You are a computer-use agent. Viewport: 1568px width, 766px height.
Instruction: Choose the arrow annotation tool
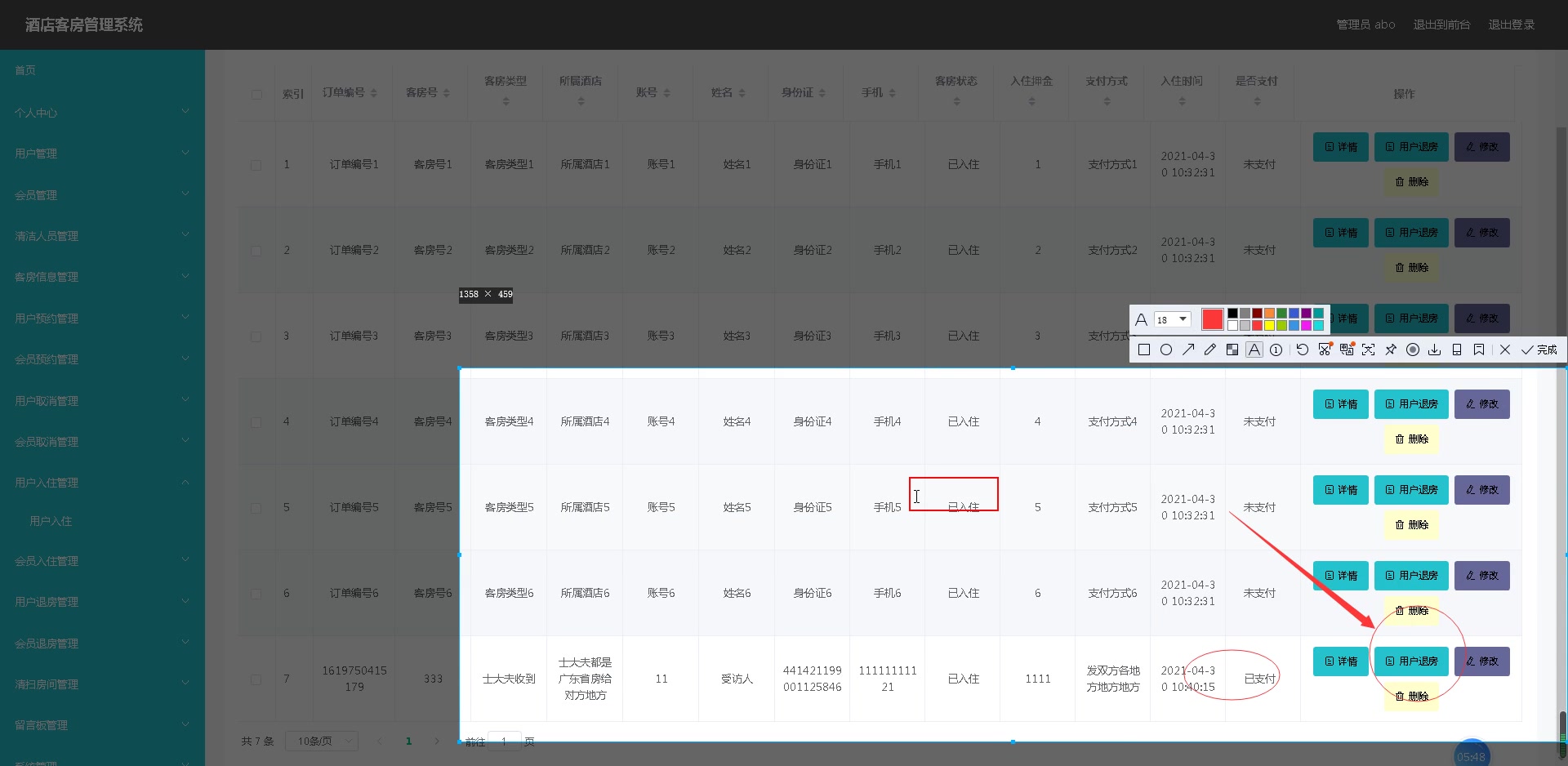(x=1188, y=350)
